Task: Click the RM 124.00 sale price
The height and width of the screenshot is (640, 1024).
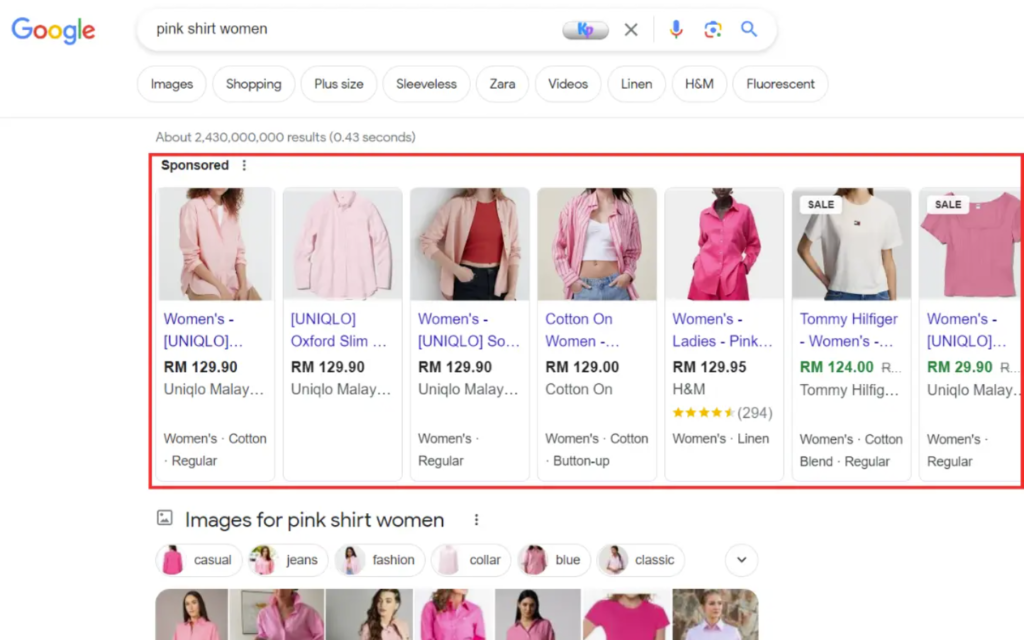Action: click(837, 367)
